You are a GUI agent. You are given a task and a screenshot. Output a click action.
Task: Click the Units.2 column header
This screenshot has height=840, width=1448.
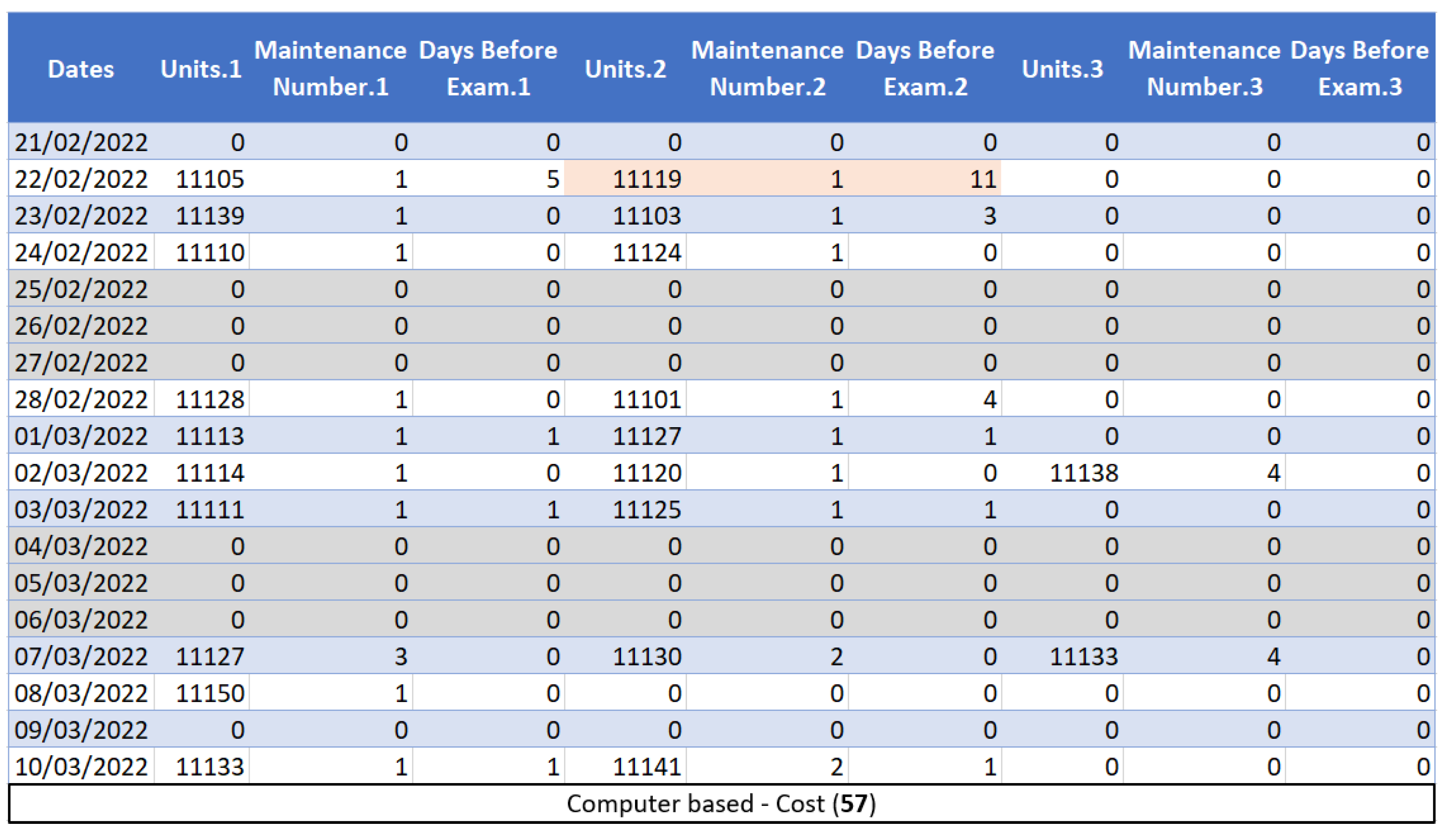point(625,69)
